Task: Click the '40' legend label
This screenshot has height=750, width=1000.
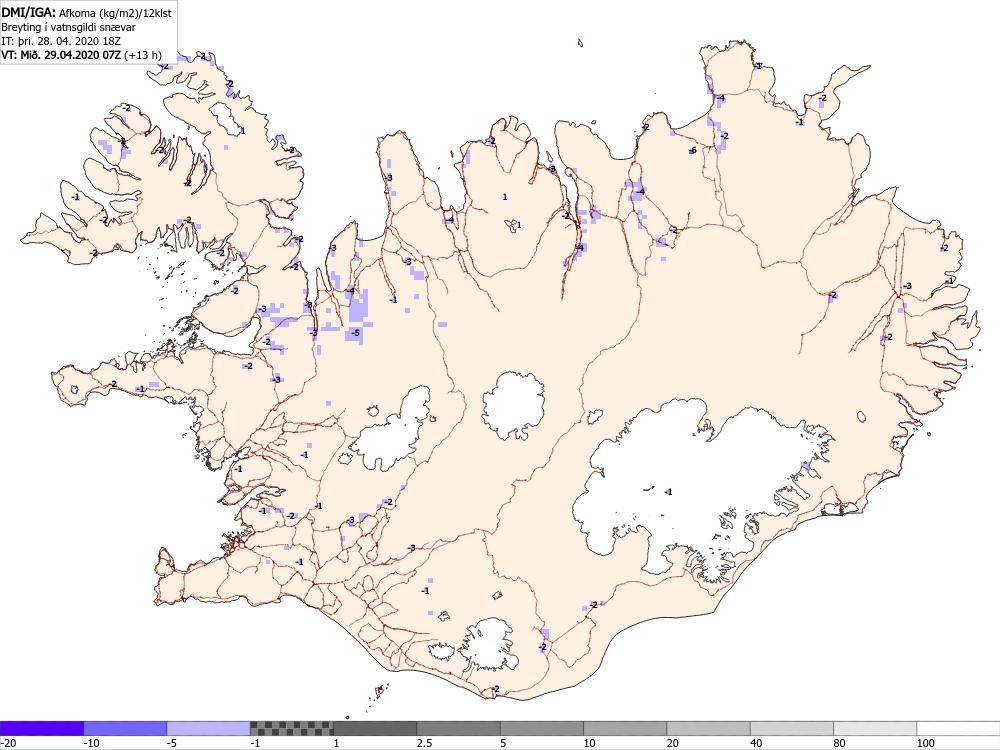Action: click(x=756, y=743)
